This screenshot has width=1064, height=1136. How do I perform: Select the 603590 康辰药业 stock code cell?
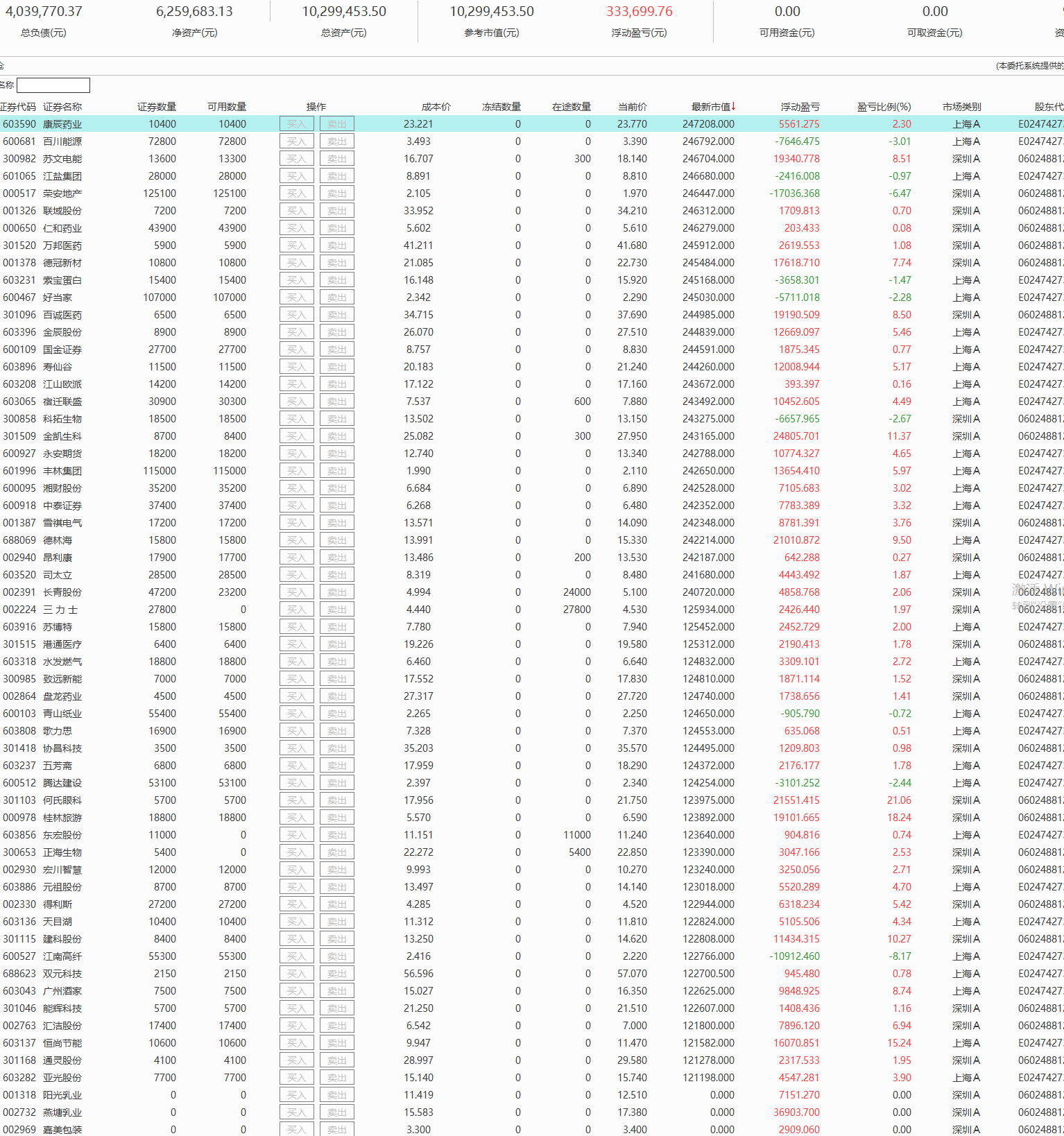coord(19,124)
